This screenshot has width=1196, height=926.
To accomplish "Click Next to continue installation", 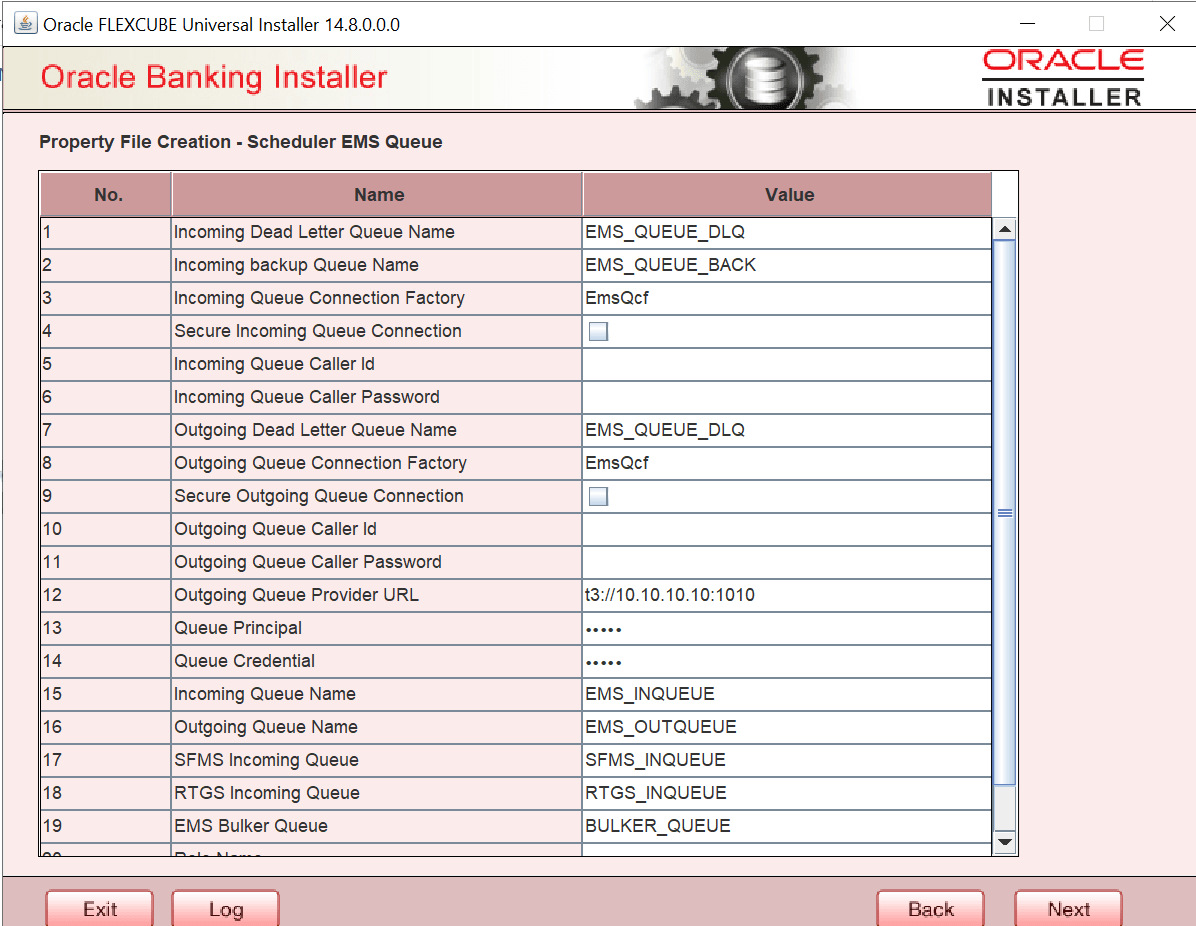I will point(1069,908).
